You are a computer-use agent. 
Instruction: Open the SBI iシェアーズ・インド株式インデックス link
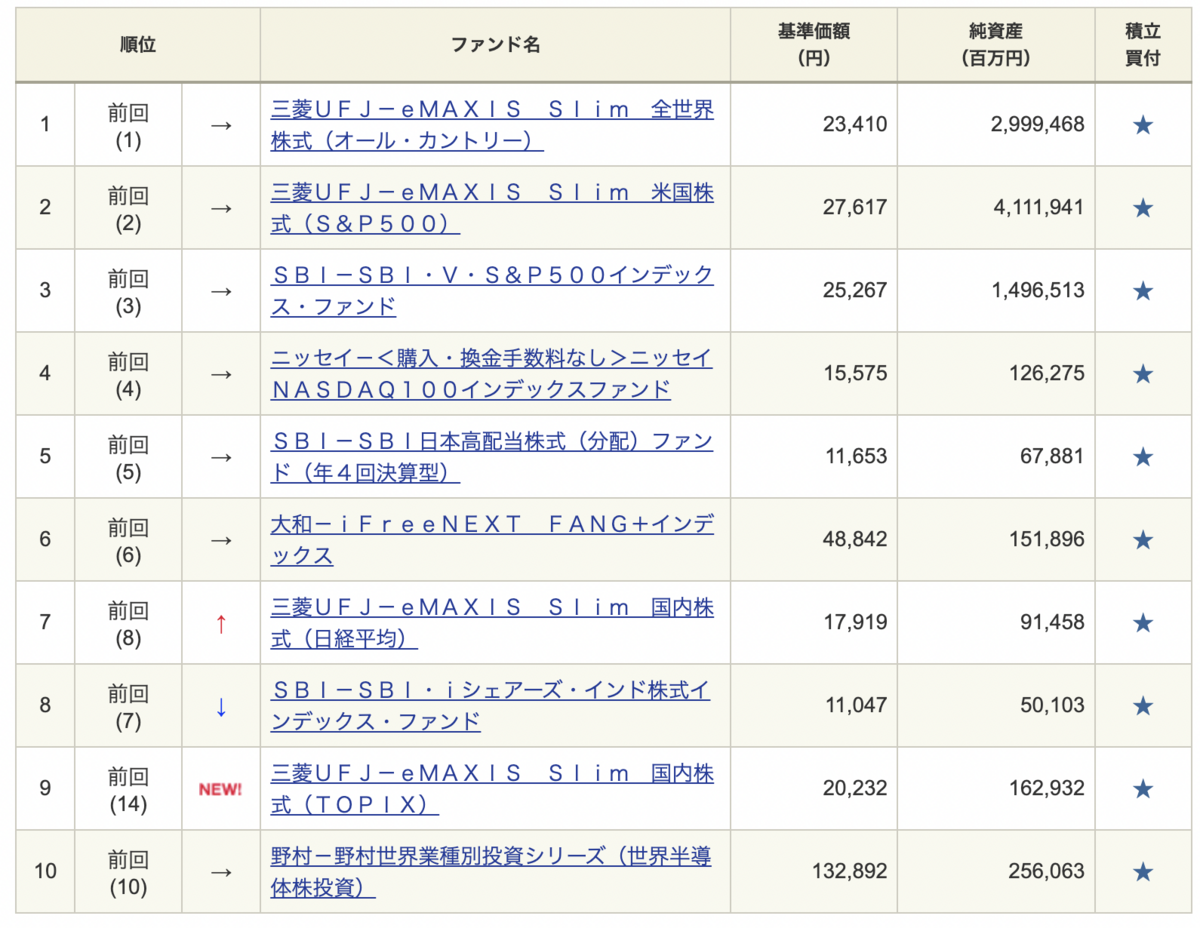coord(492,706)
